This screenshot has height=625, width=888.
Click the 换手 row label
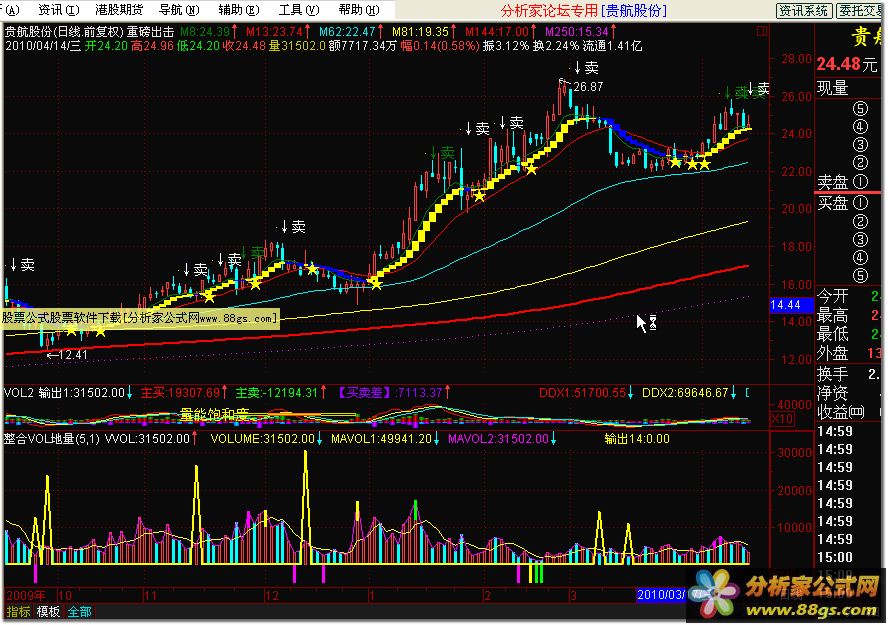pos(832,374)
